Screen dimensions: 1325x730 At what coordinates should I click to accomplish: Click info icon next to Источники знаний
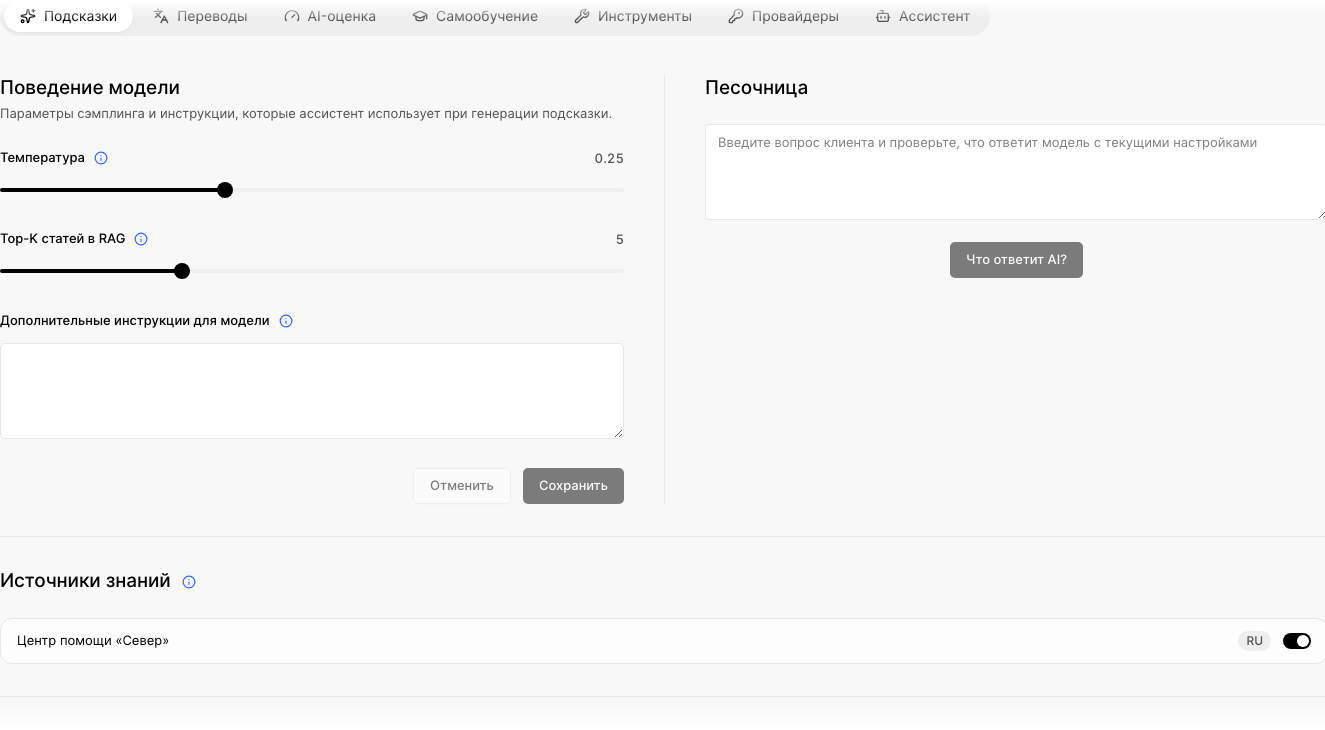click(x=189, y=582)
